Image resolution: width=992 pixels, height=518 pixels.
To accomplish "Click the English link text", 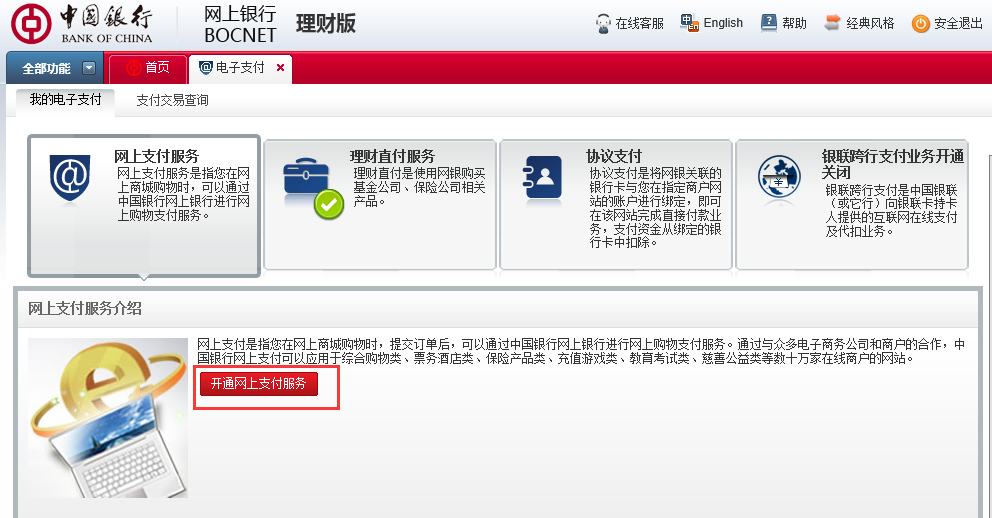I will (723, 23).
